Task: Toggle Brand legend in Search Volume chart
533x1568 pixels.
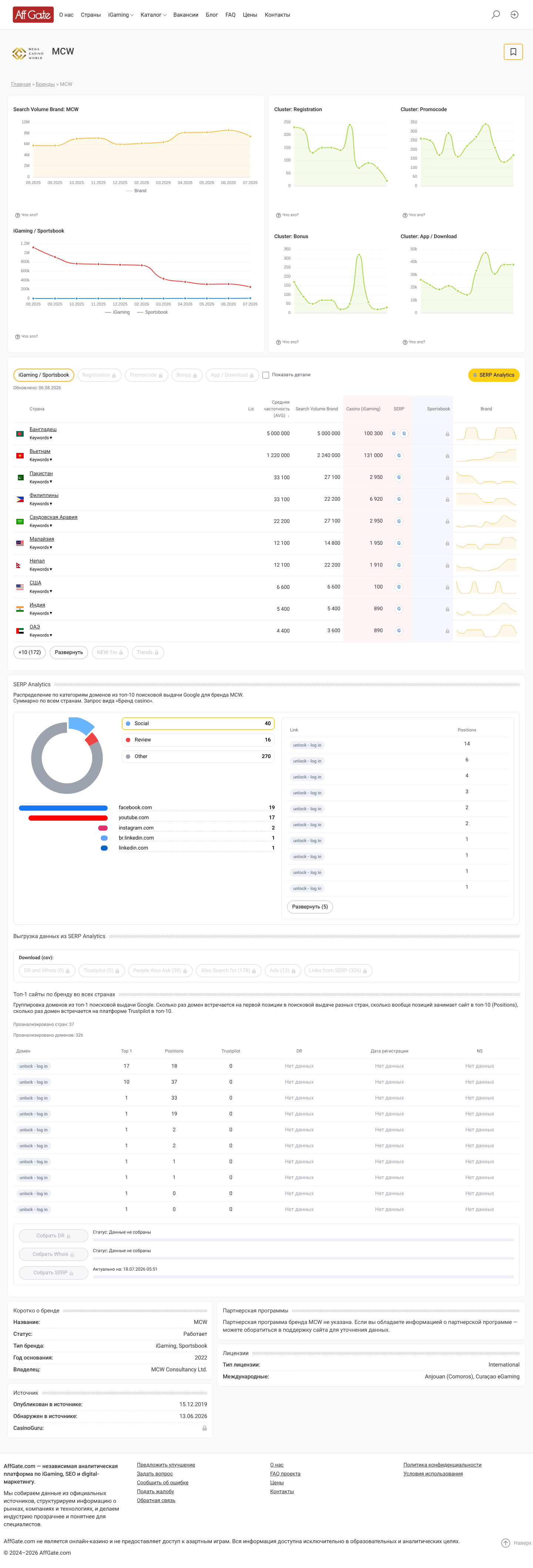Action: (x=136, y=190)
